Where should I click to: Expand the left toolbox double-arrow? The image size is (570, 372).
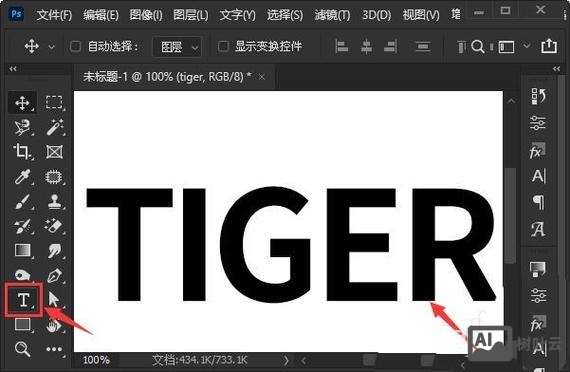tap(13, 69)
